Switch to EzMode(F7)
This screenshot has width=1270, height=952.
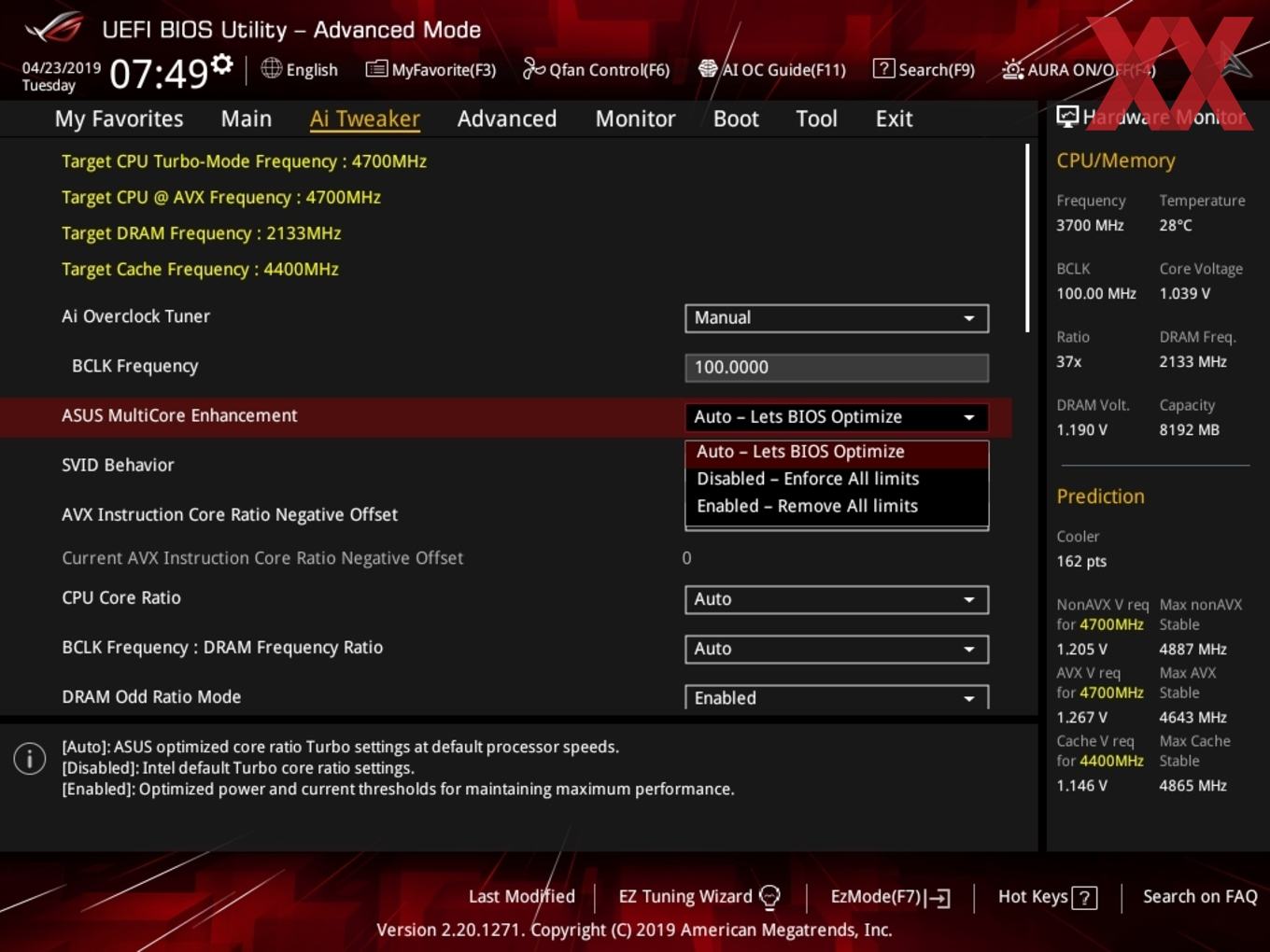tap(890, 897)
